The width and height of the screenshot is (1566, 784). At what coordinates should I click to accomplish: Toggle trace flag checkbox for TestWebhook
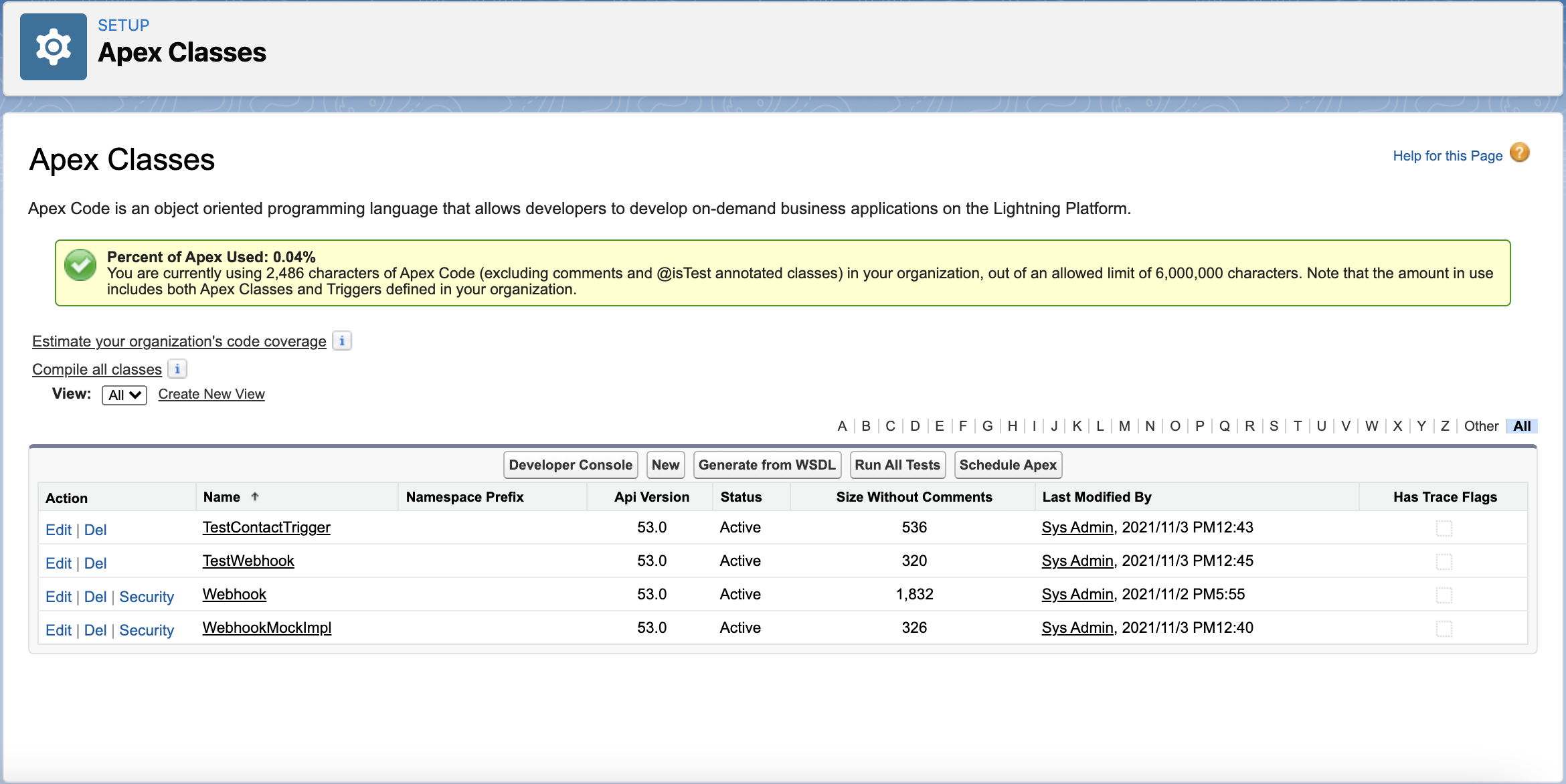[x=1444, y=562]
